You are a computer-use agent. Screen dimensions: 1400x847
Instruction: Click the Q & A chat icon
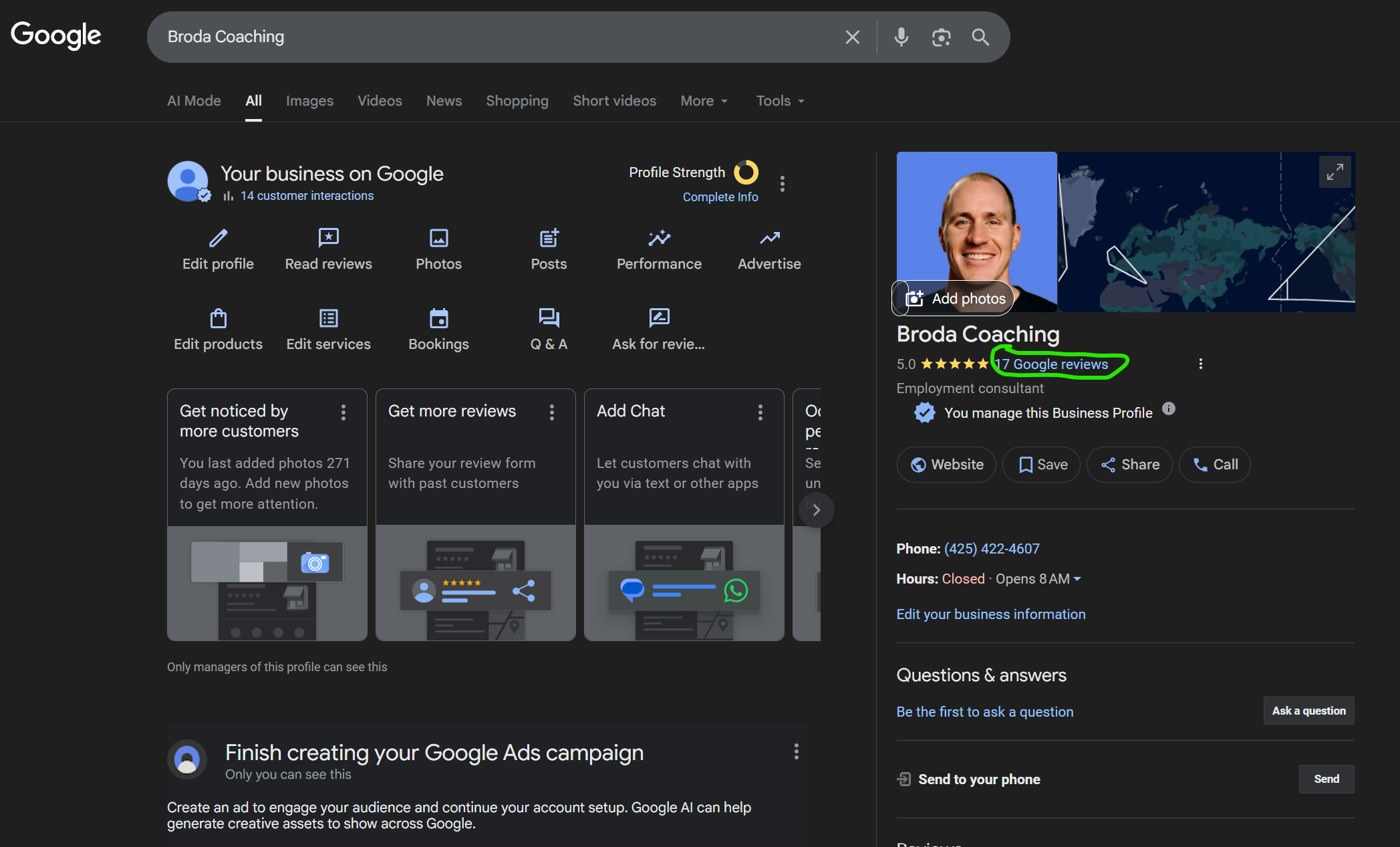[x=549, y=318]
